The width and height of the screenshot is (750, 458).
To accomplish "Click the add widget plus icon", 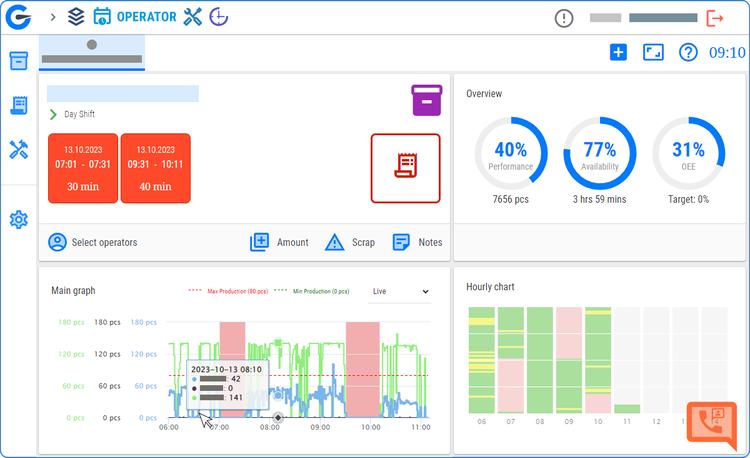I will (618, 52).
